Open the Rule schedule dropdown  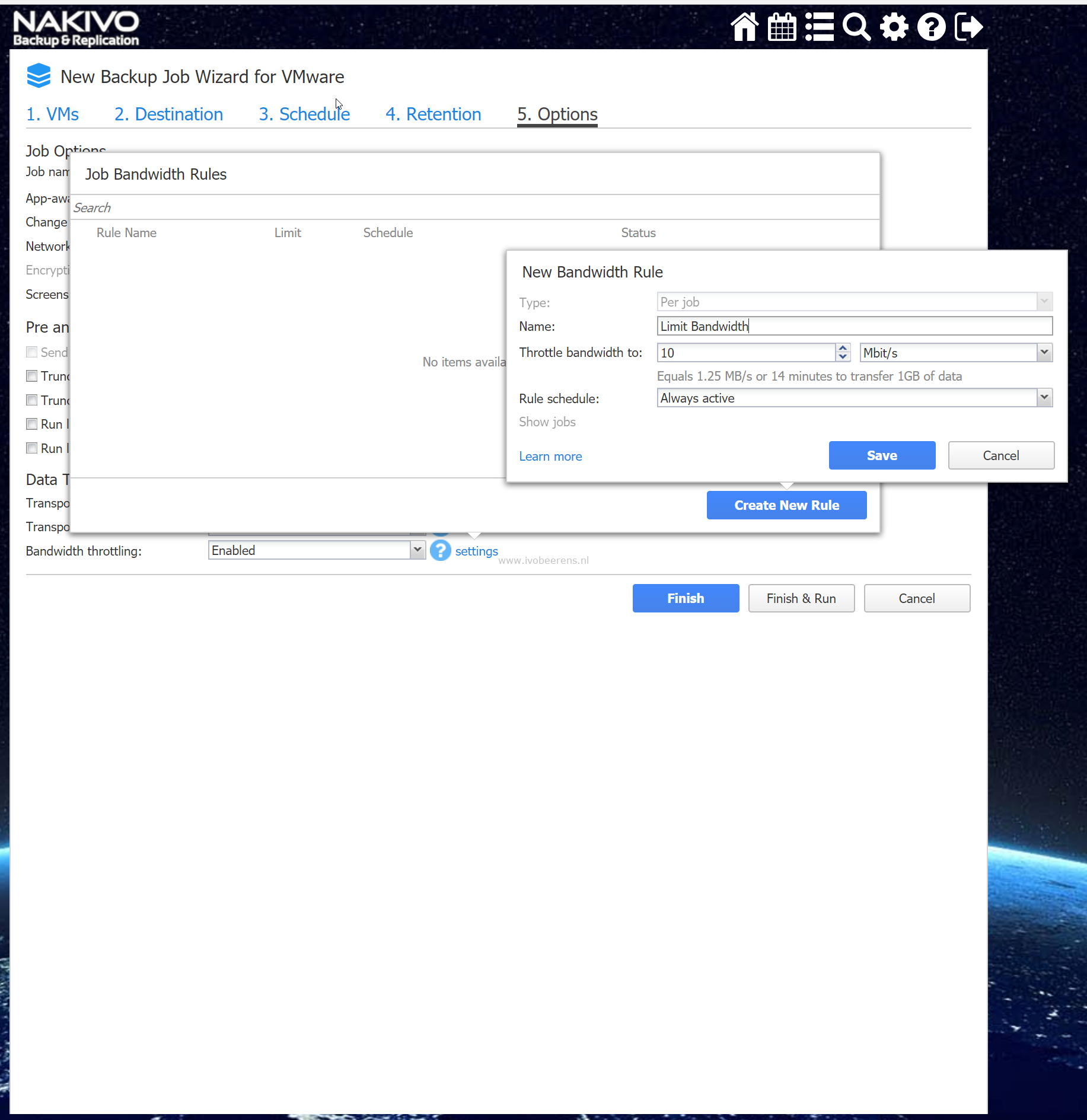855,398
